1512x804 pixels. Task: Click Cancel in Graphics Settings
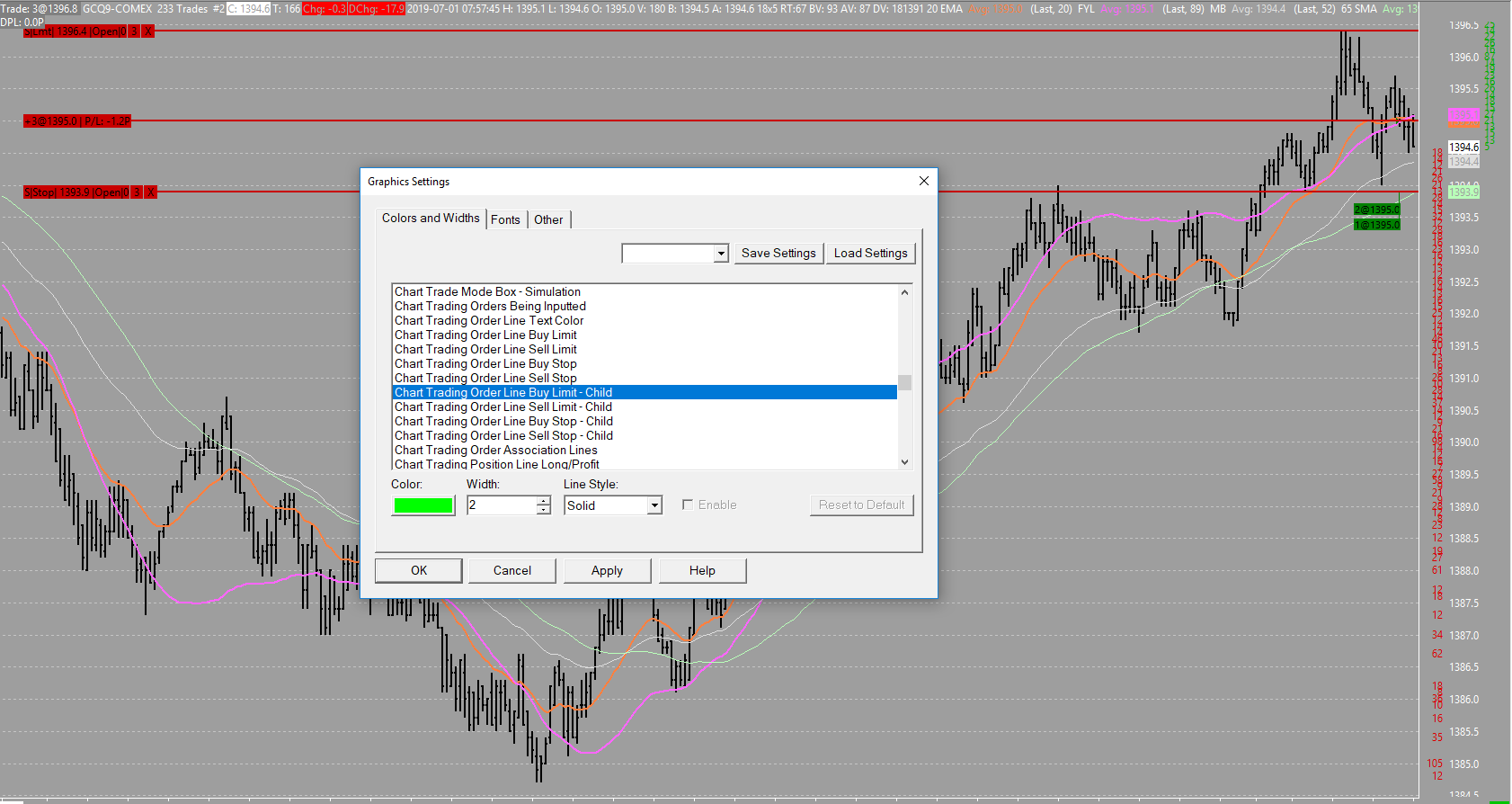(512, 571)
